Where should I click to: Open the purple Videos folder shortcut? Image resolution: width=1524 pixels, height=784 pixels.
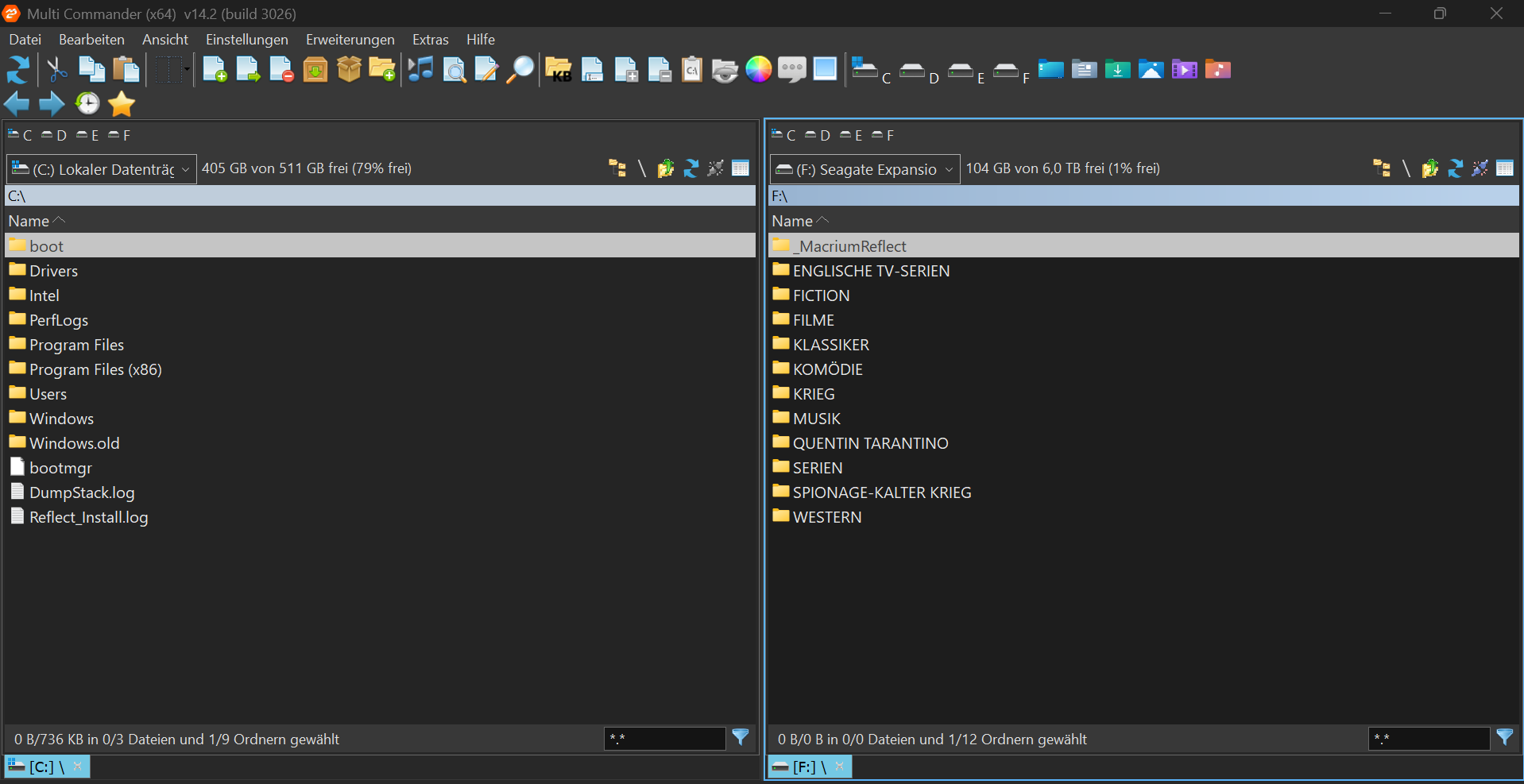point(1184,70)
